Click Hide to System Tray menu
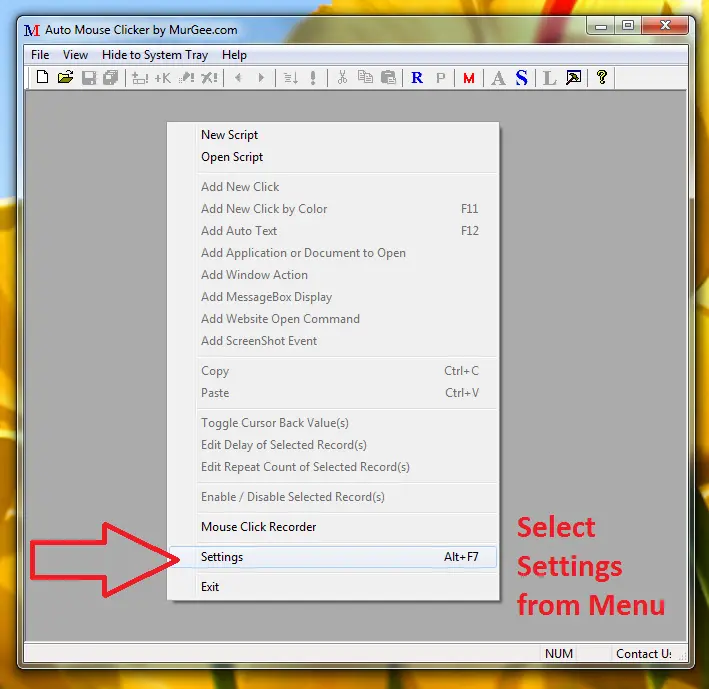 point(155,55)
